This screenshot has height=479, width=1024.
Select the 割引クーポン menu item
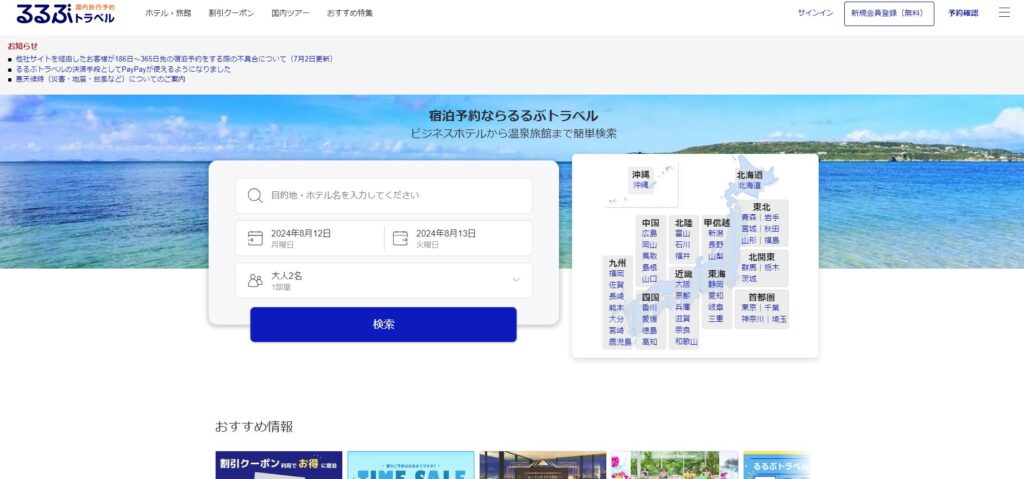[x=229, y=13]
